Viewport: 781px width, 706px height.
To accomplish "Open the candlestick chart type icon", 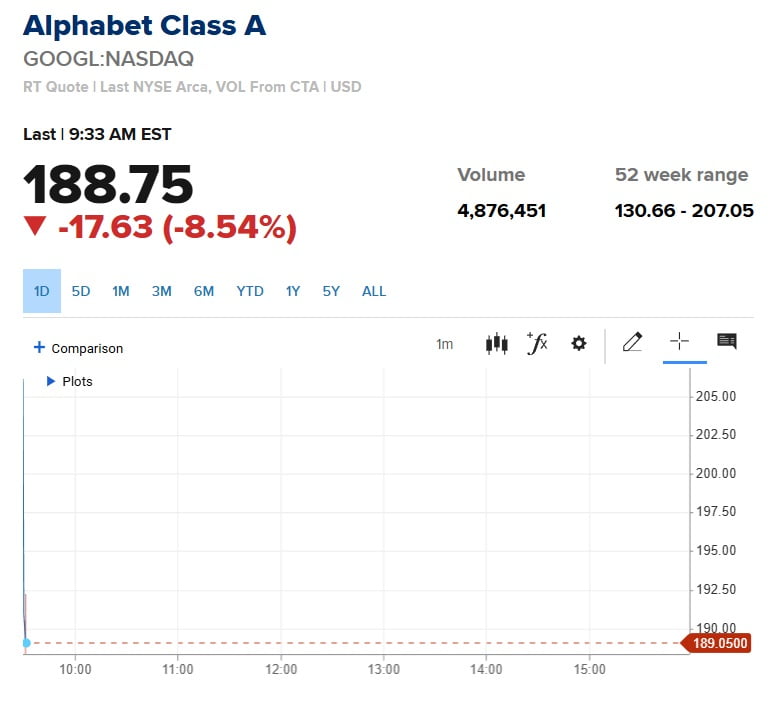I will [496, 343].
